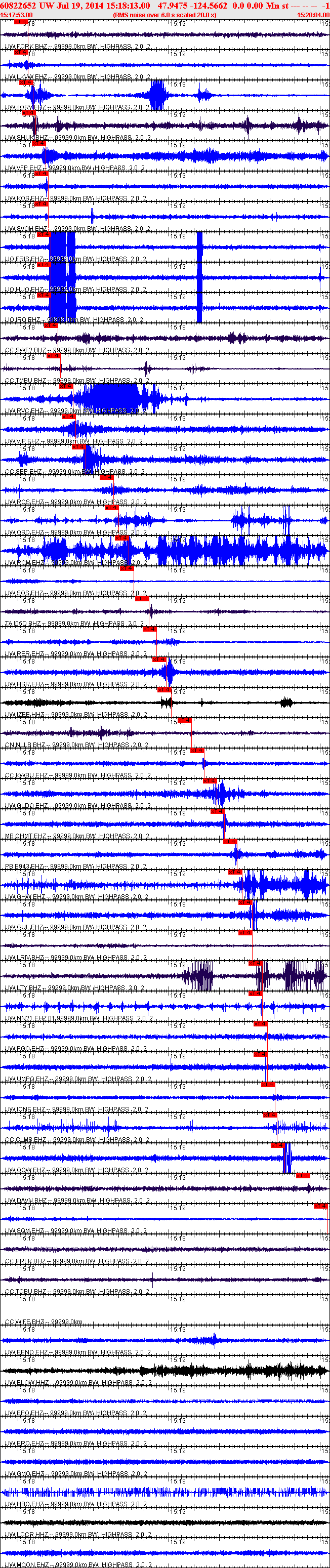Select the UW LRIV BHZ station label

pyautogui.click(x=76, y=959)
